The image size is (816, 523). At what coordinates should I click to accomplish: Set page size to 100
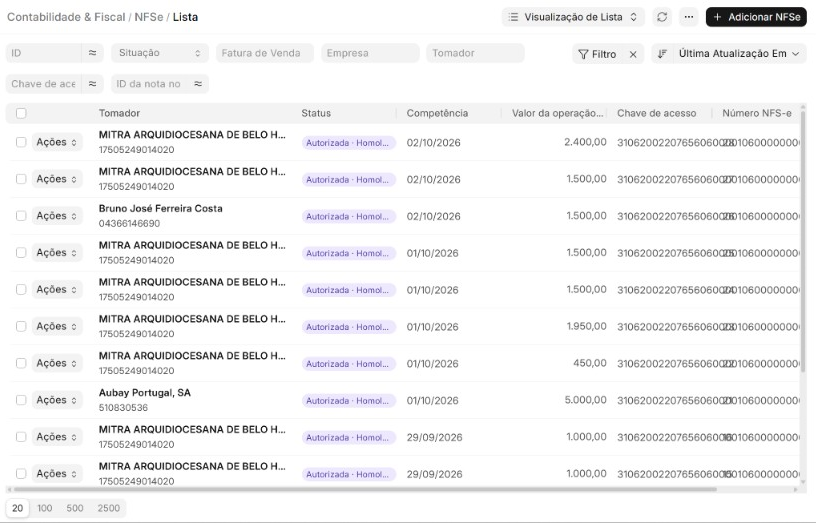point(45,508)
